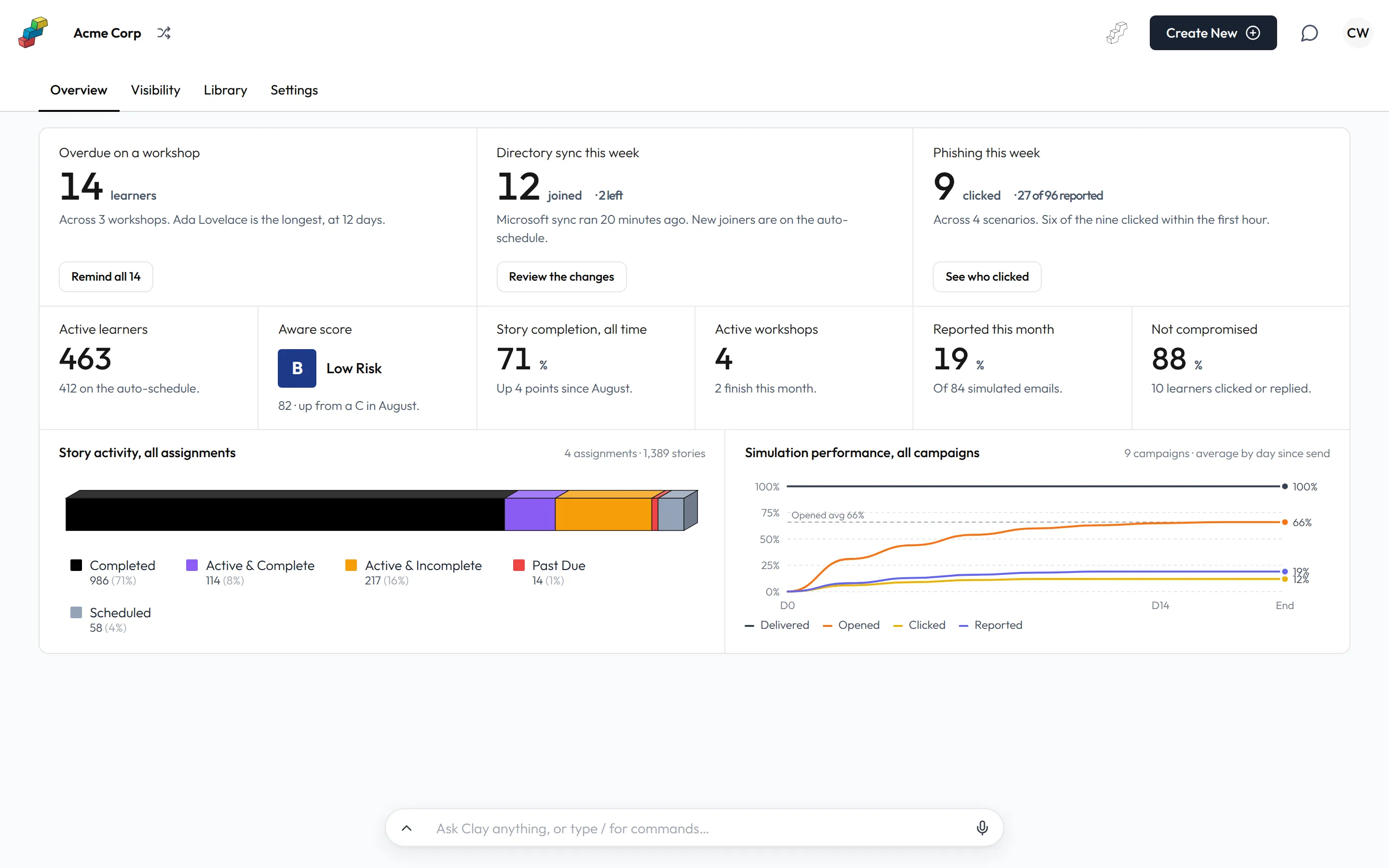
Task: Click See who clicked button
Action: pyautogui.click(x=987, y=277)
